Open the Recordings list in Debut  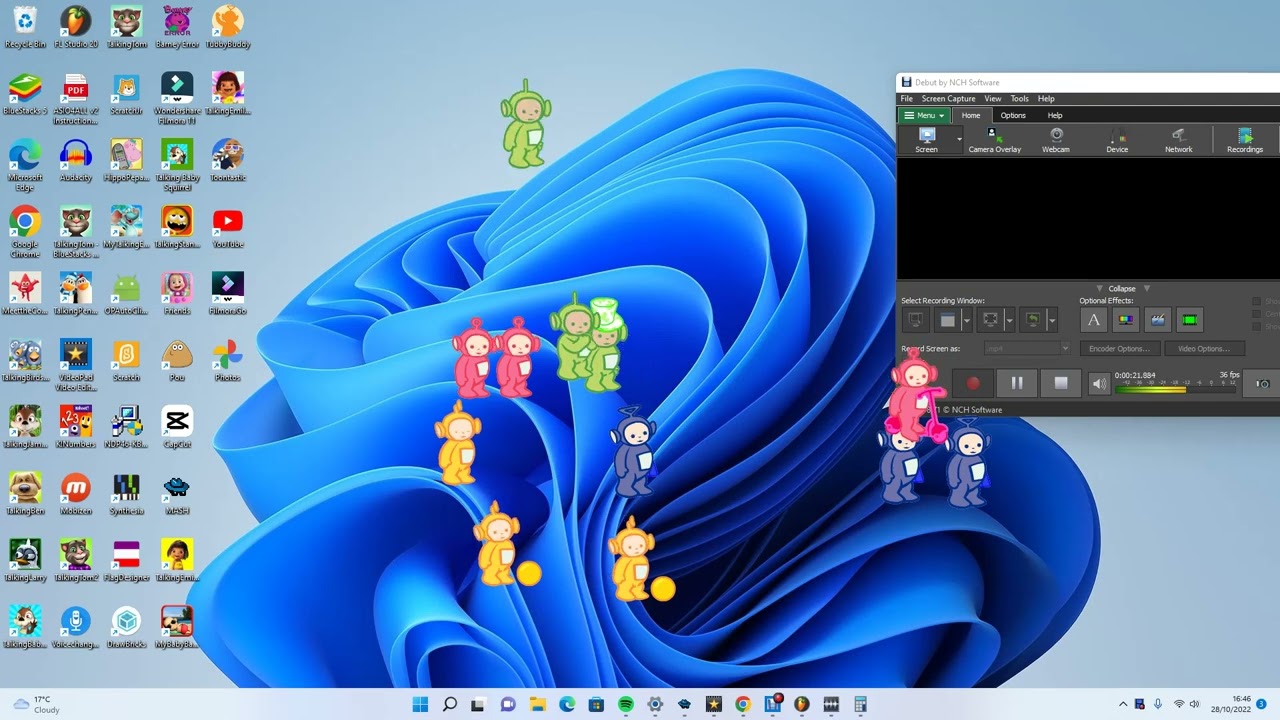pos(1245,140)
